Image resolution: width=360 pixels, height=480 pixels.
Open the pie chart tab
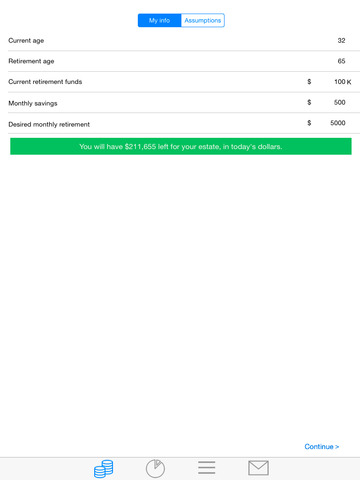tap(155, 468)
